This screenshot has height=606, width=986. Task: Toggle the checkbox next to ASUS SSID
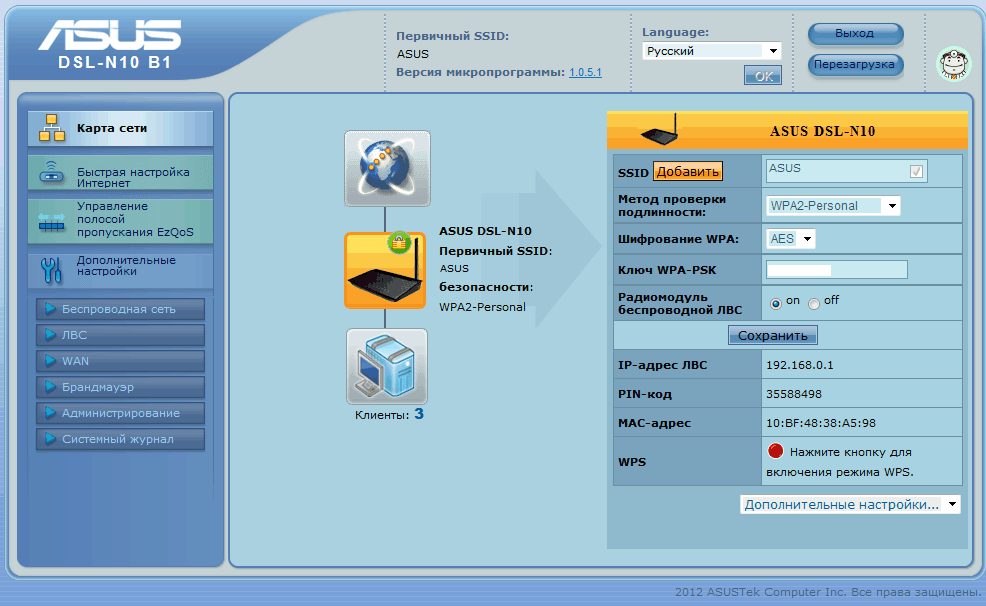pos(916,172)
